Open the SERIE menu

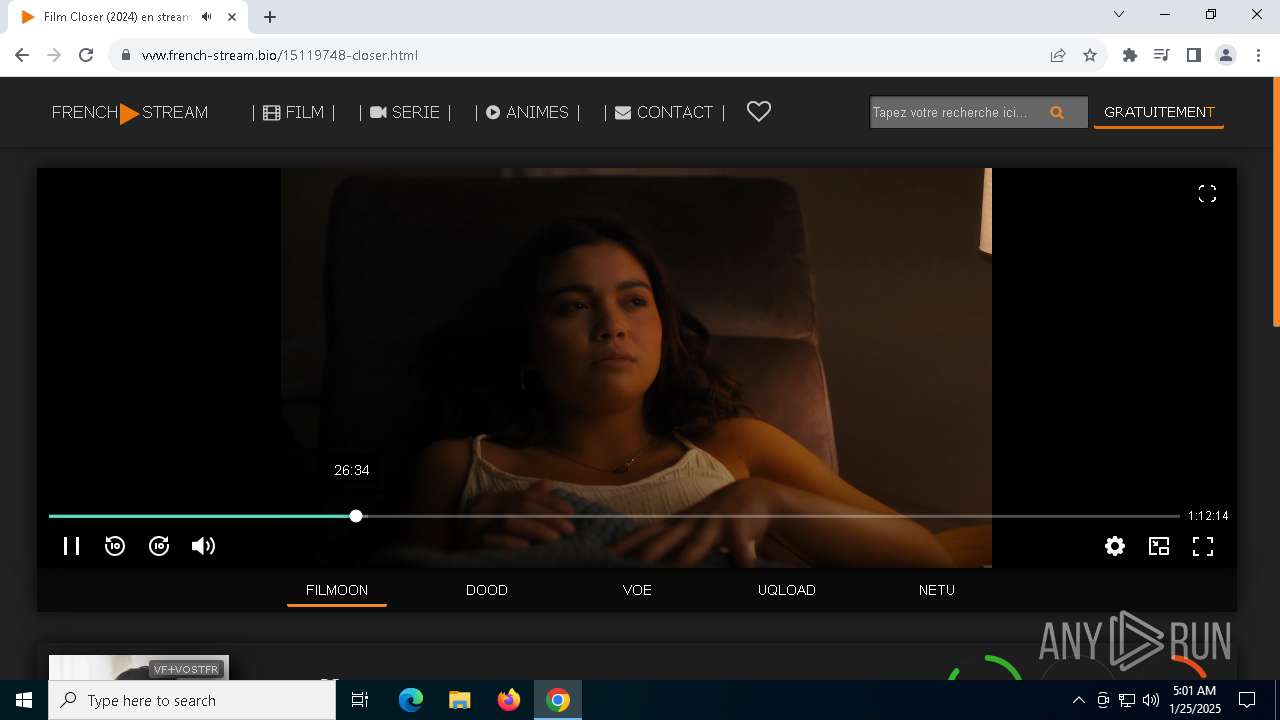click(x=405, y=112)
